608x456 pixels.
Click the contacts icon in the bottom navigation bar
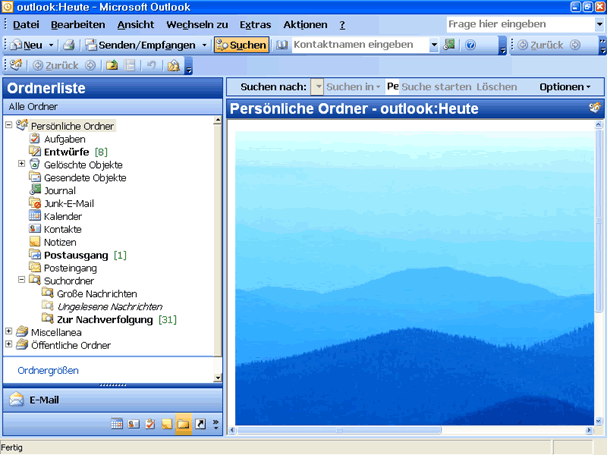[133, 424]
